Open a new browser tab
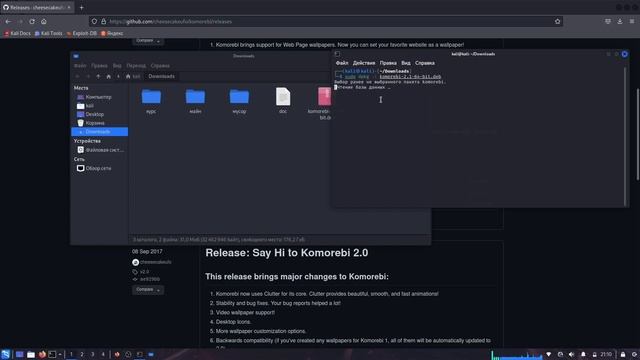This screenshot has height=360, width=640. tap(81, 7)
